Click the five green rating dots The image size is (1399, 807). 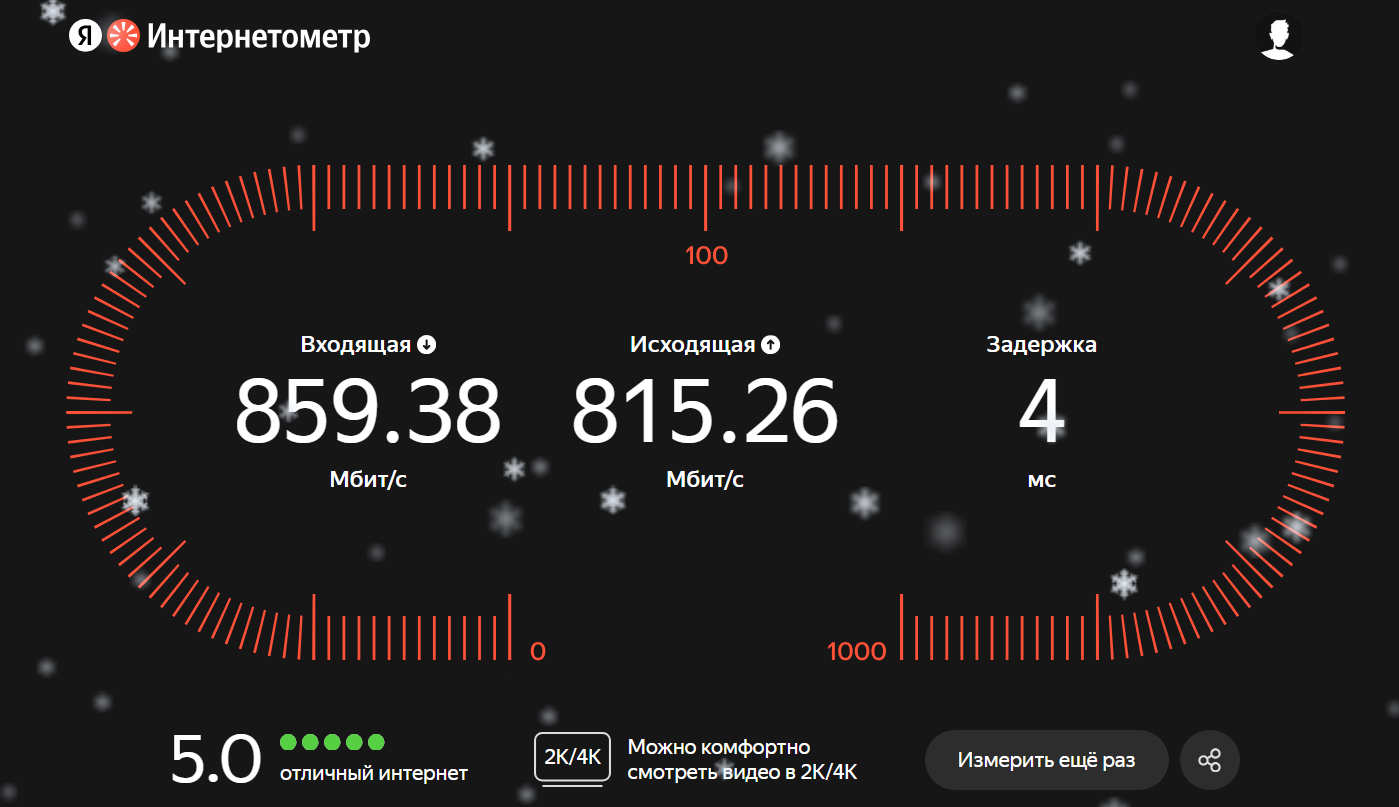coord(332,742)
